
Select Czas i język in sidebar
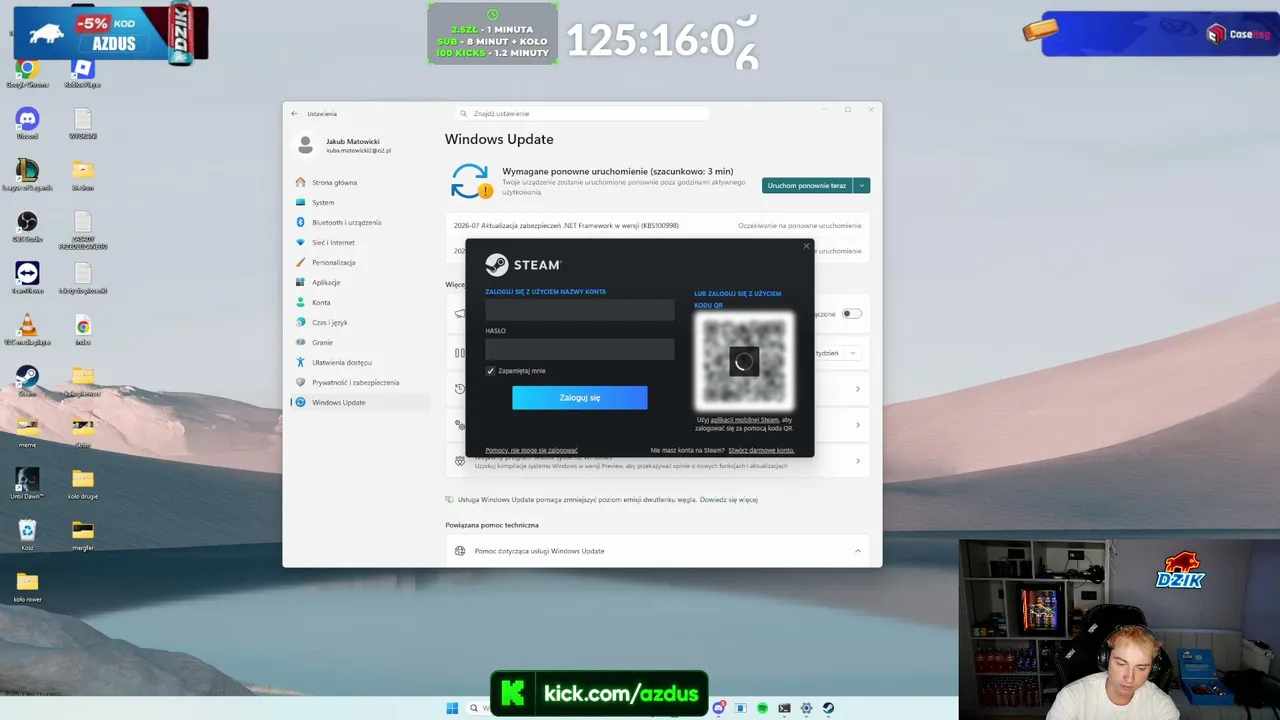[360, 323]
